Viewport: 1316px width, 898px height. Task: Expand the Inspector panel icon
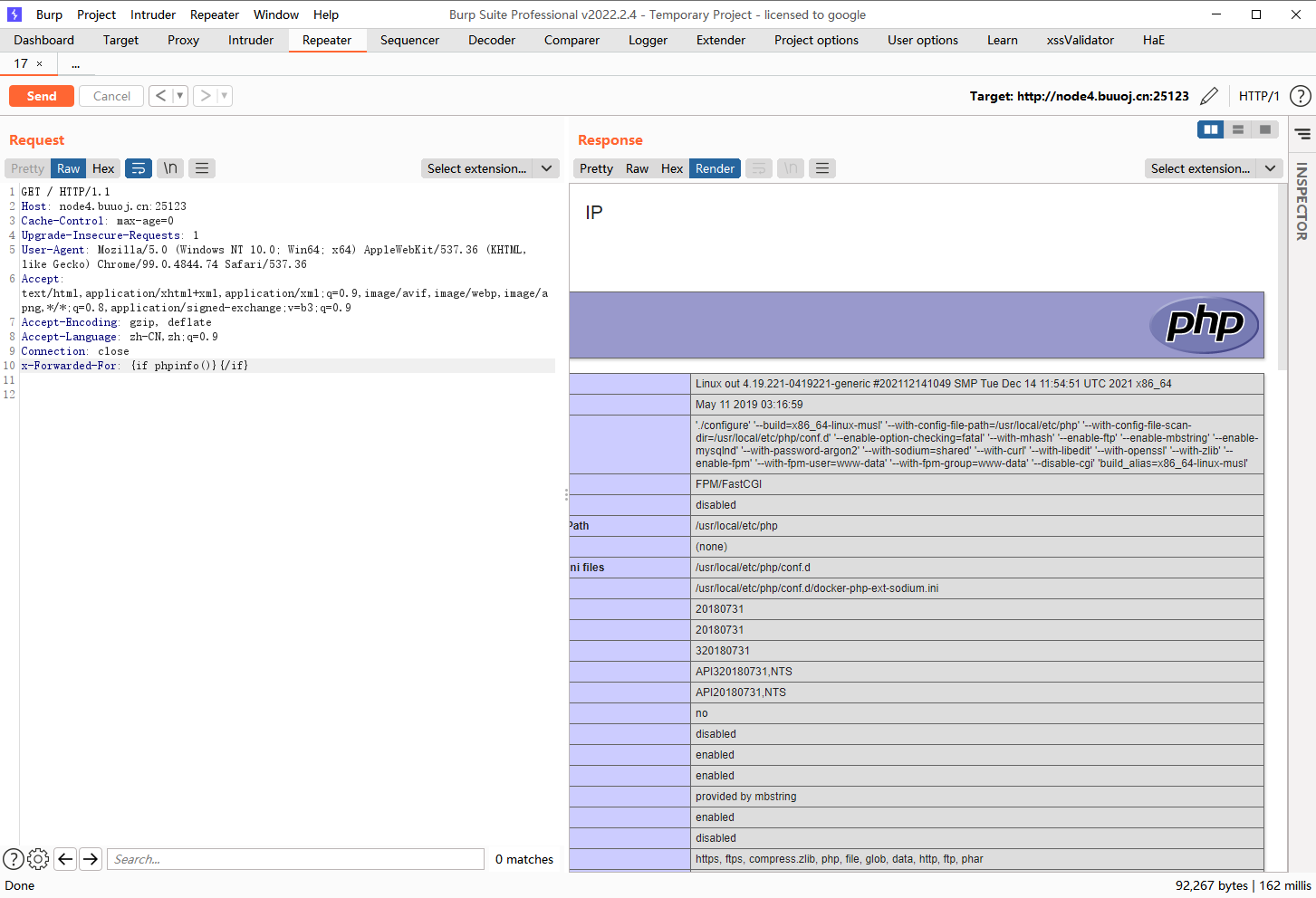[1302, 134]
